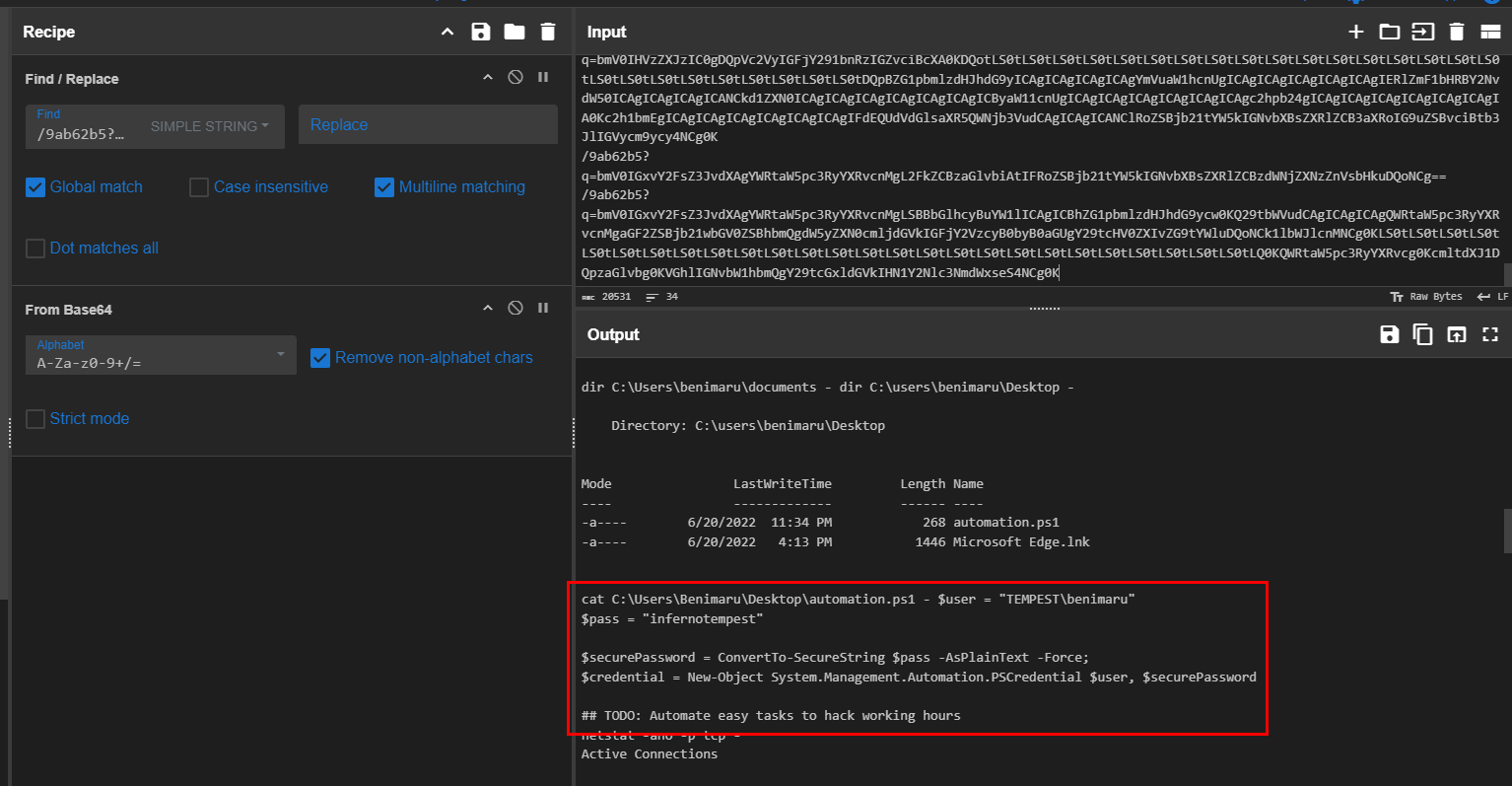This screenshot has height=786, width=1512.
Task: Enable Strict mode checkbox
Action: 35,419
